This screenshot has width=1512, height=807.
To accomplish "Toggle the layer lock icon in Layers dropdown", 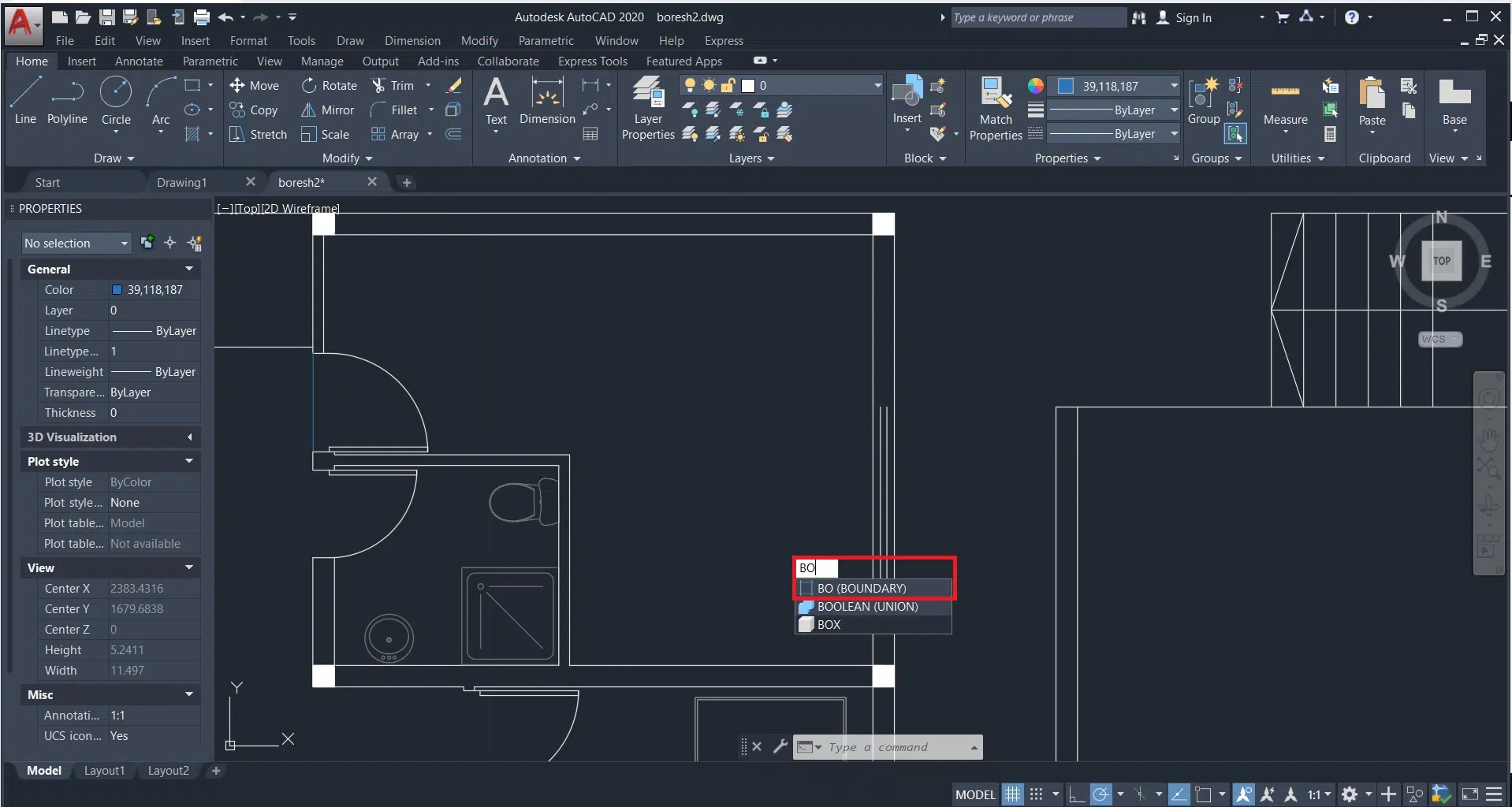I will [x=728, y=85].
